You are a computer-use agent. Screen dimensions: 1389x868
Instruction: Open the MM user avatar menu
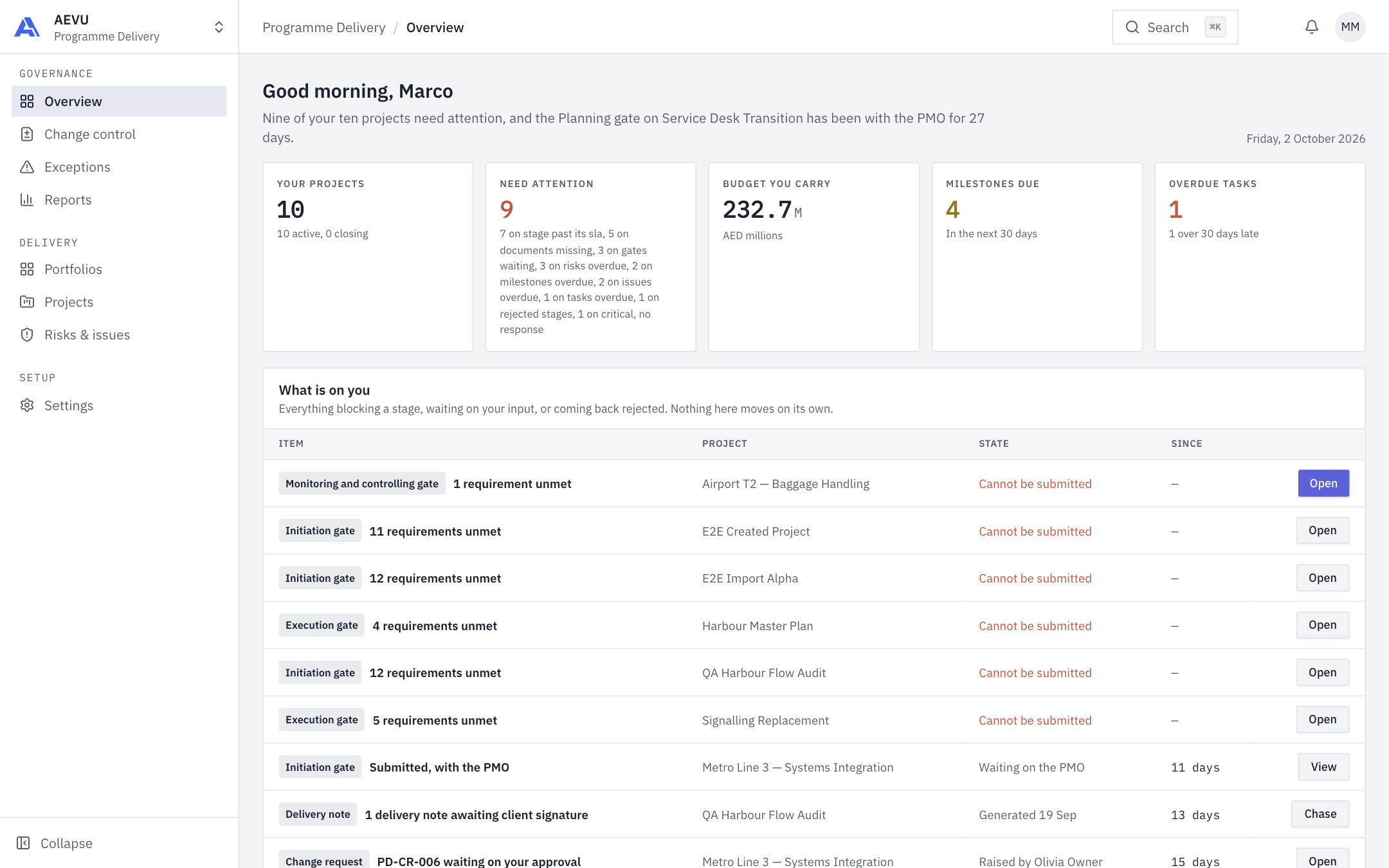[x=1350, y=27]
